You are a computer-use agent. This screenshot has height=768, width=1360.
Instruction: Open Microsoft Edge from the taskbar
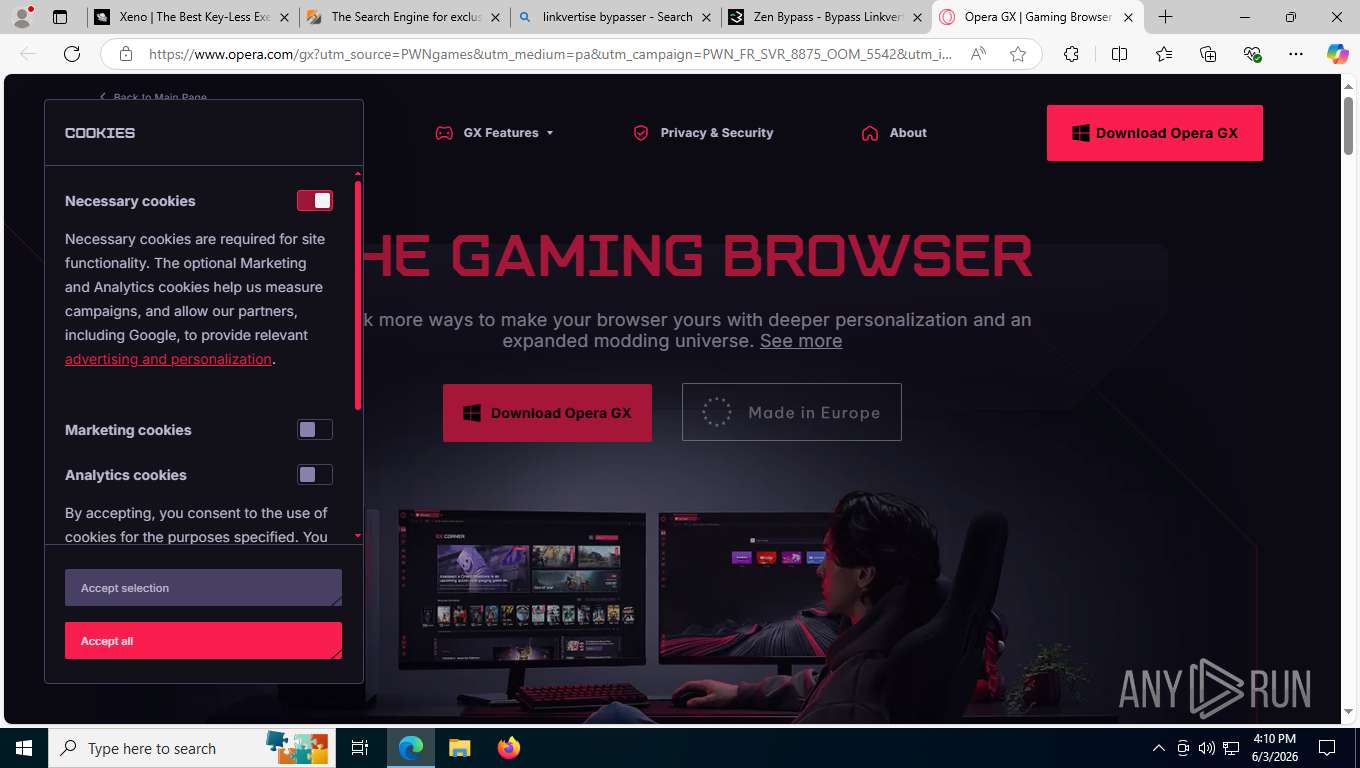(411, 748)
